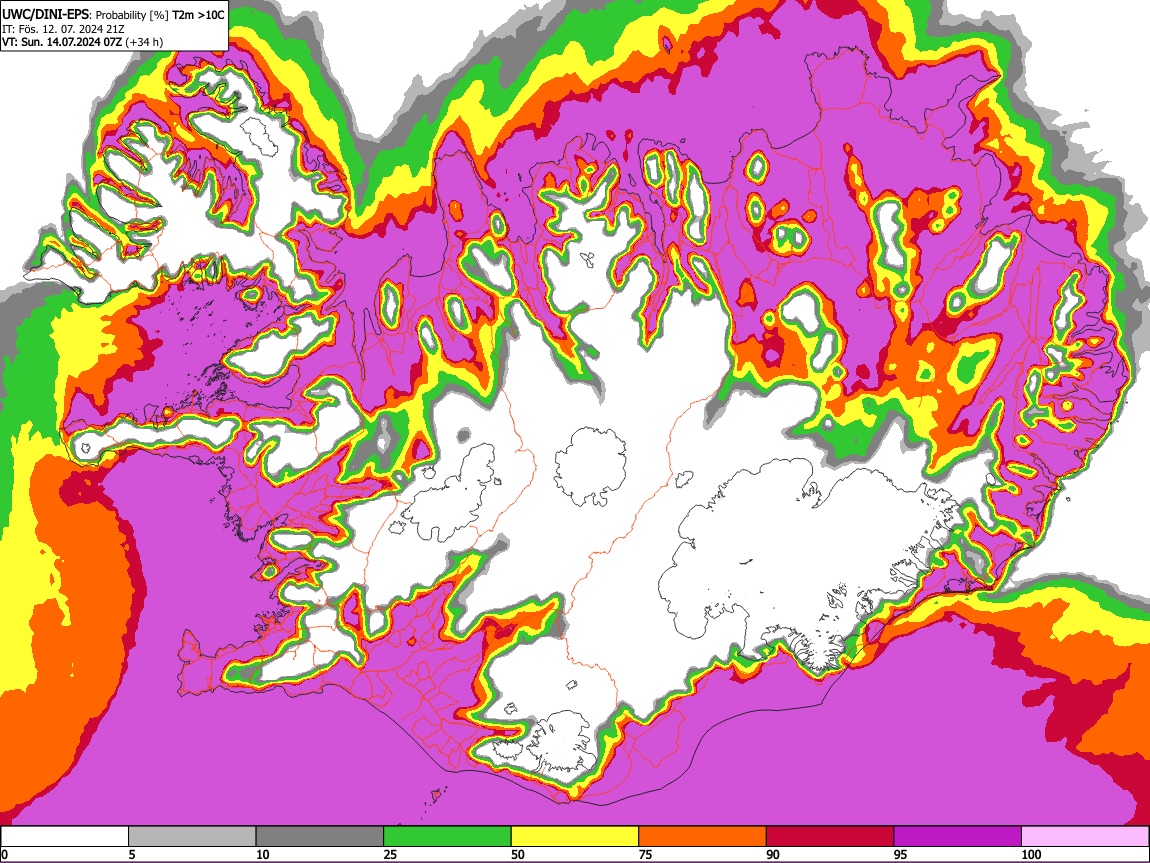The width and height of the screenshot is (1150, 863).
Task: Click the legend label '50'
Action: point(518,854)
